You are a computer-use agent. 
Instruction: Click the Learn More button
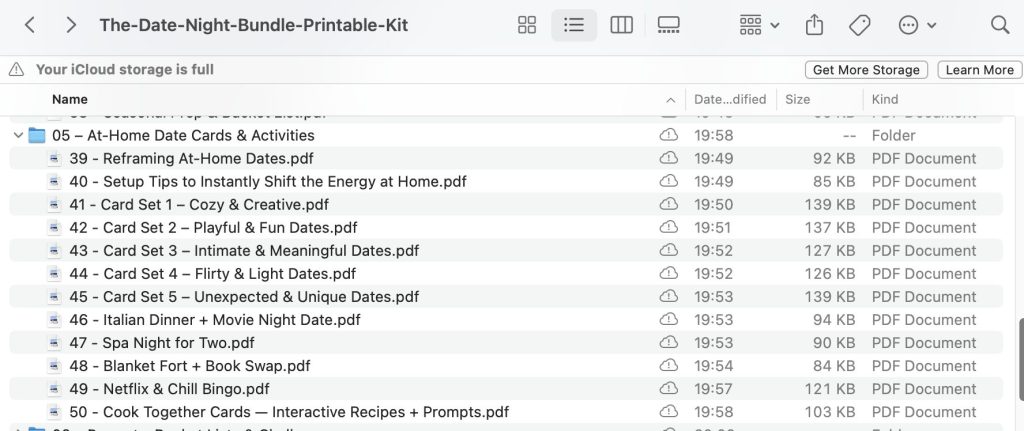coord(979,70)
